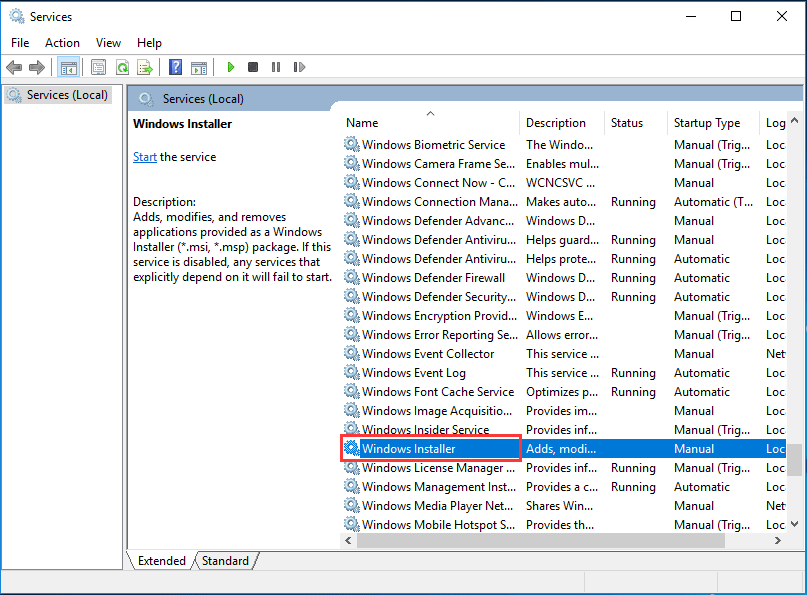Click the Restart Service toolbar icon

[x=299, y=67]
